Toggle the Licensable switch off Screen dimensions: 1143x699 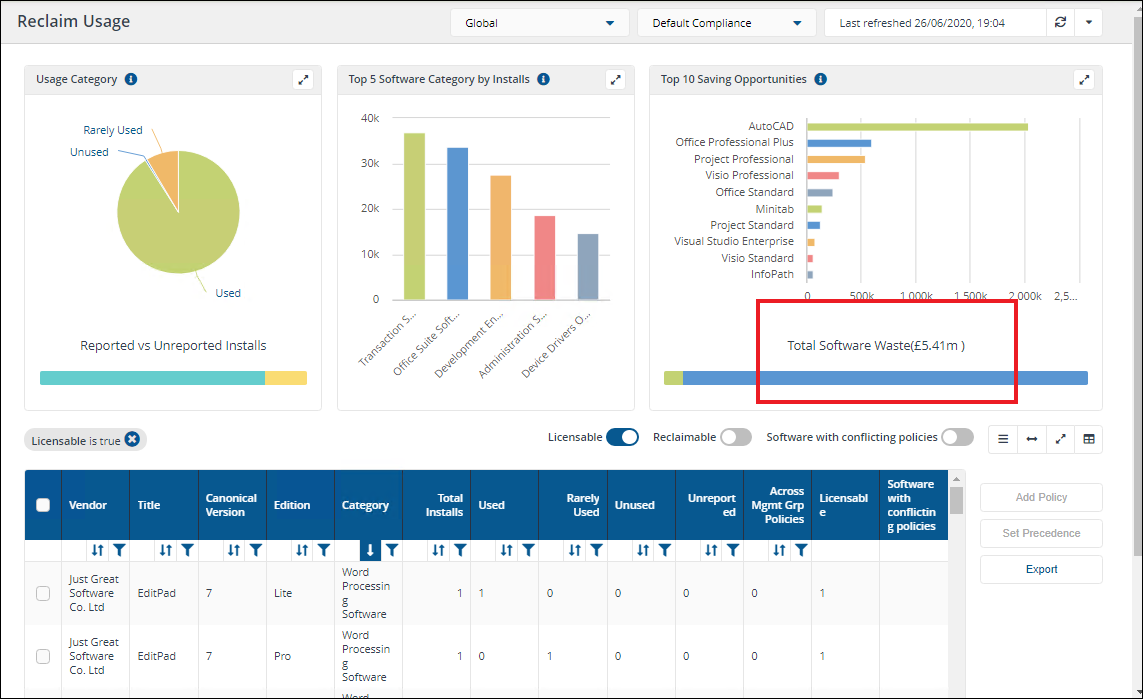click(622, 437)
